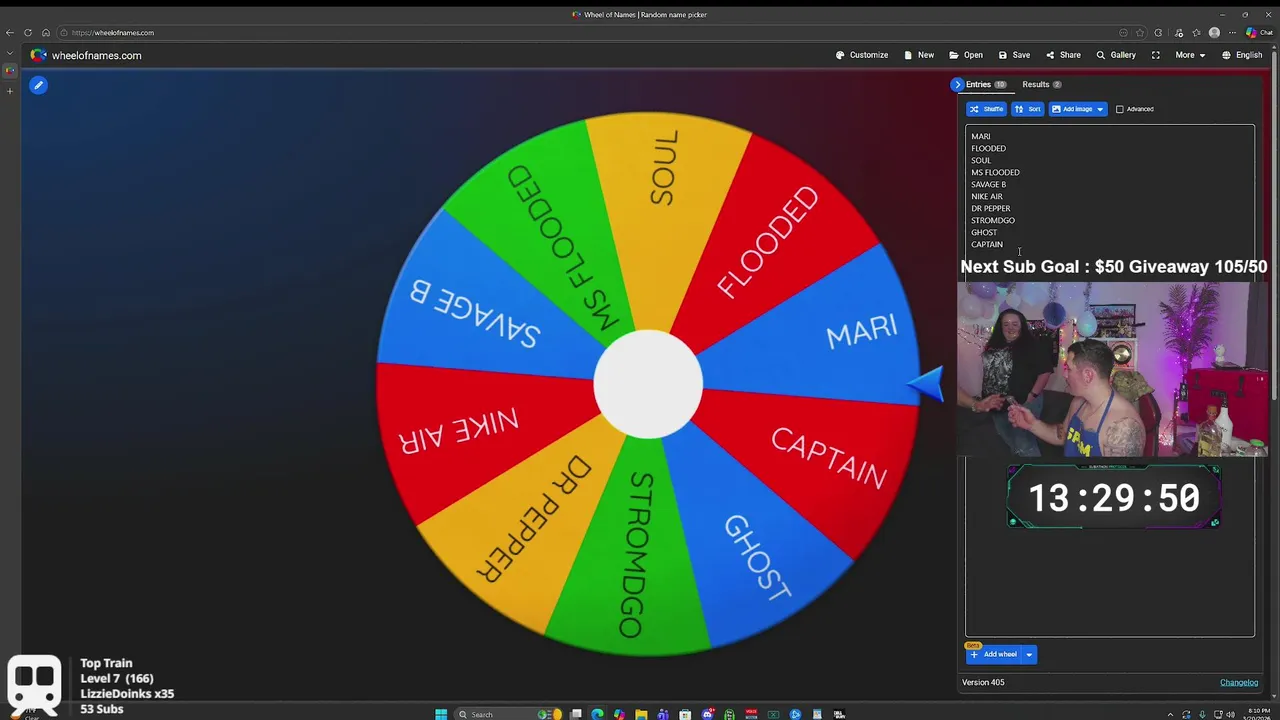Sort the entries
The width and height of the screenshot is (1280, 720).
1027,109
